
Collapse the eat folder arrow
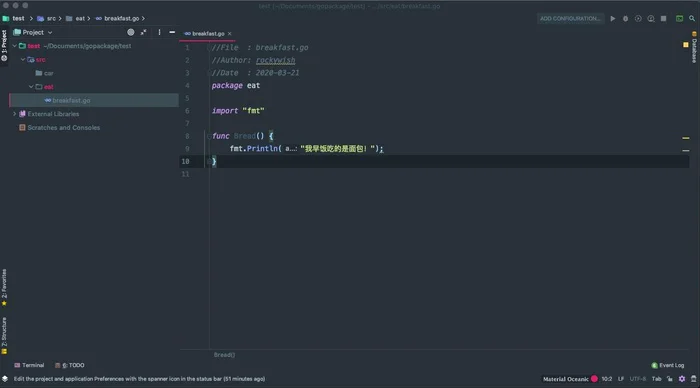coord(31,87)
